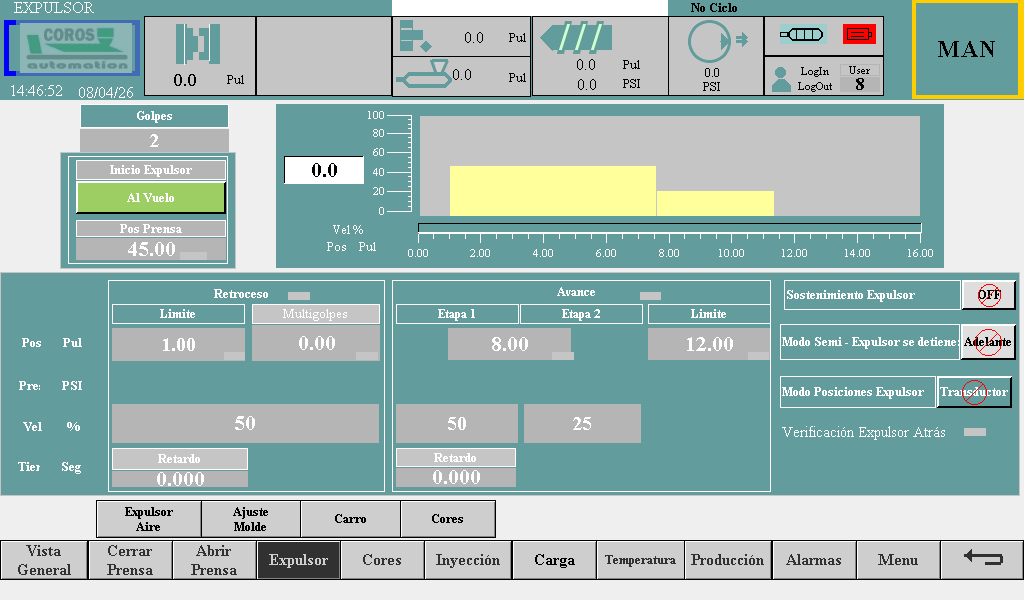Viewport: 1024px width, 600px height.
Task: Select the Avance Limite 12.00 field
Action: (x=708, y=344)
